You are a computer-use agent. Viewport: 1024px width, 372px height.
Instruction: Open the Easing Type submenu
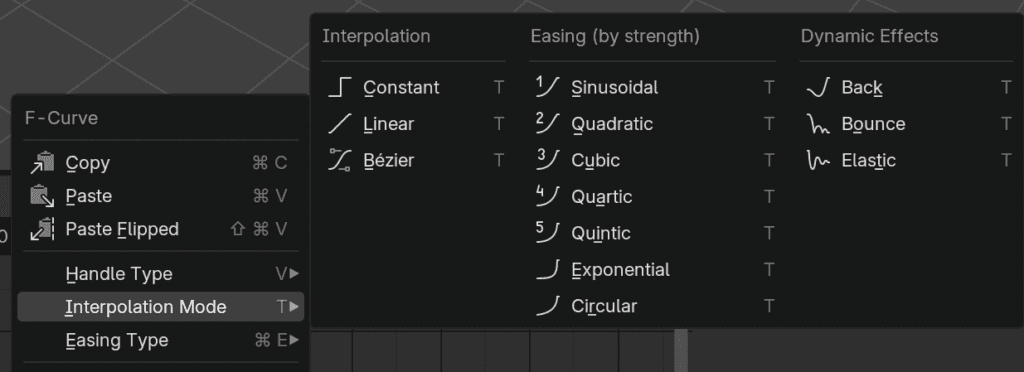(161, 341)
